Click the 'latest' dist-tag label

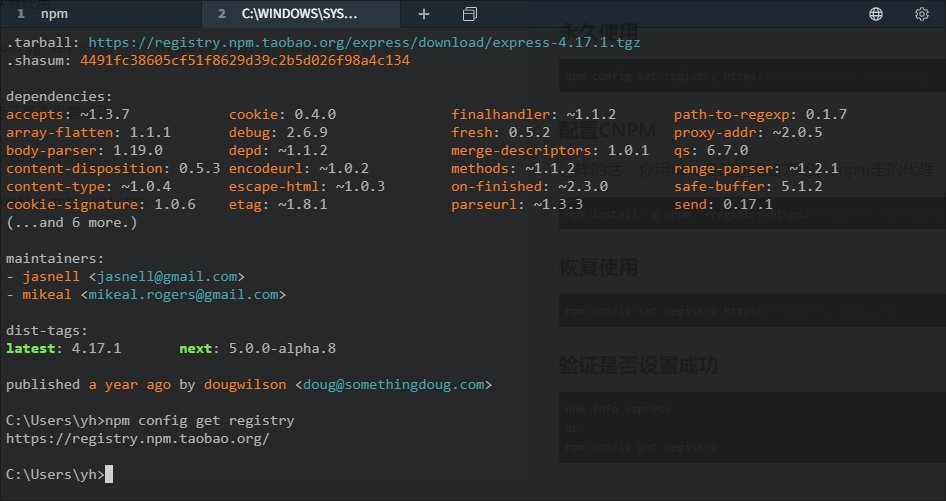[x=31, y=349]
